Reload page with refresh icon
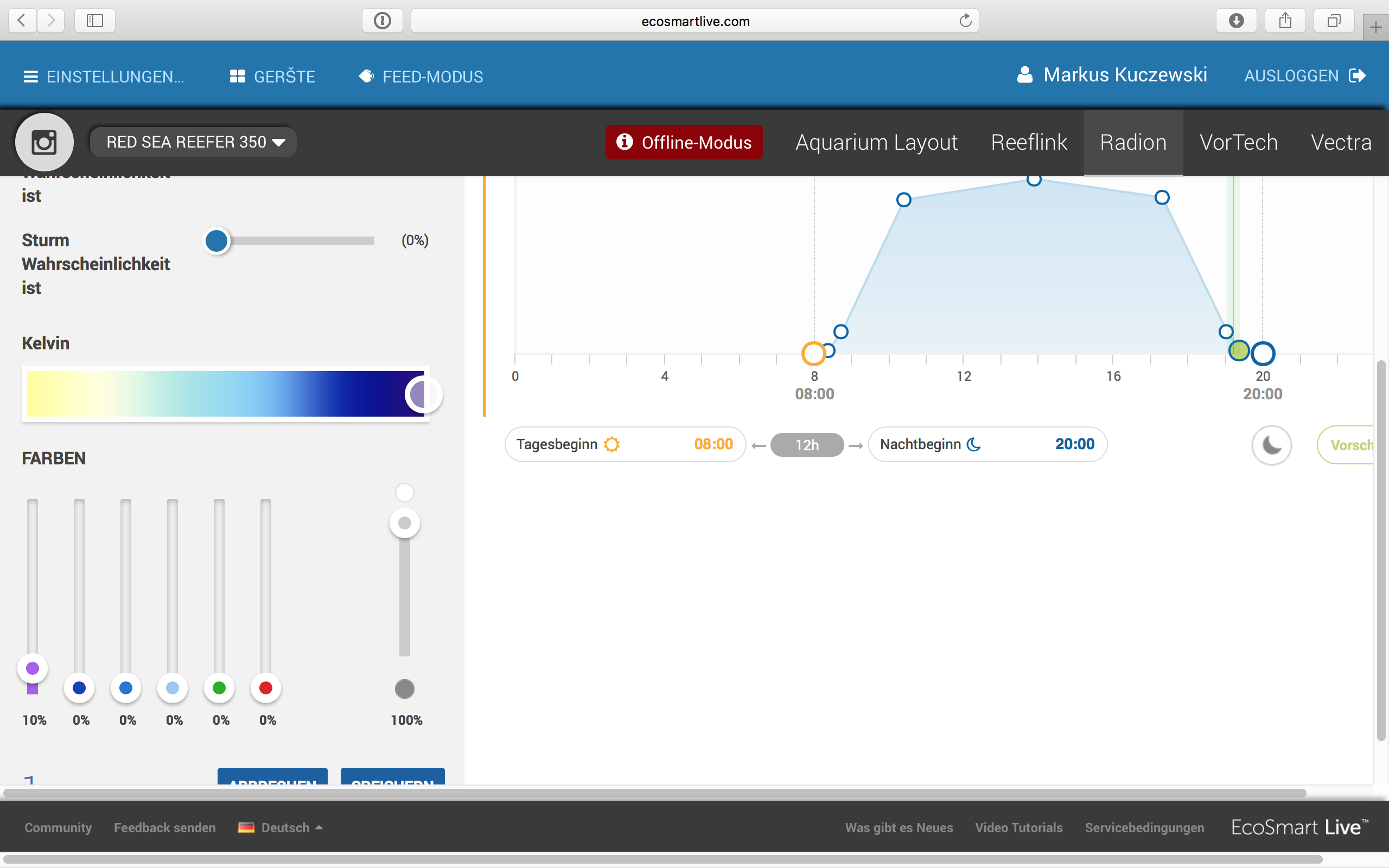 [965, 21]
